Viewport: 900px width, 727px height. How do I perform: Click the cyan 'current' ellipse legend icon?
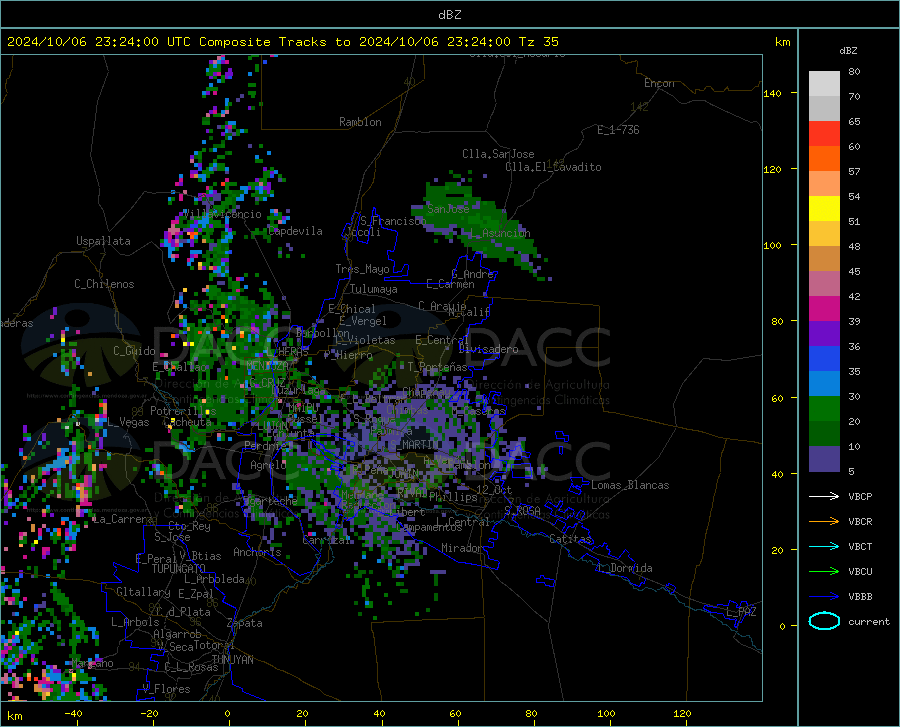pos(824,621)
